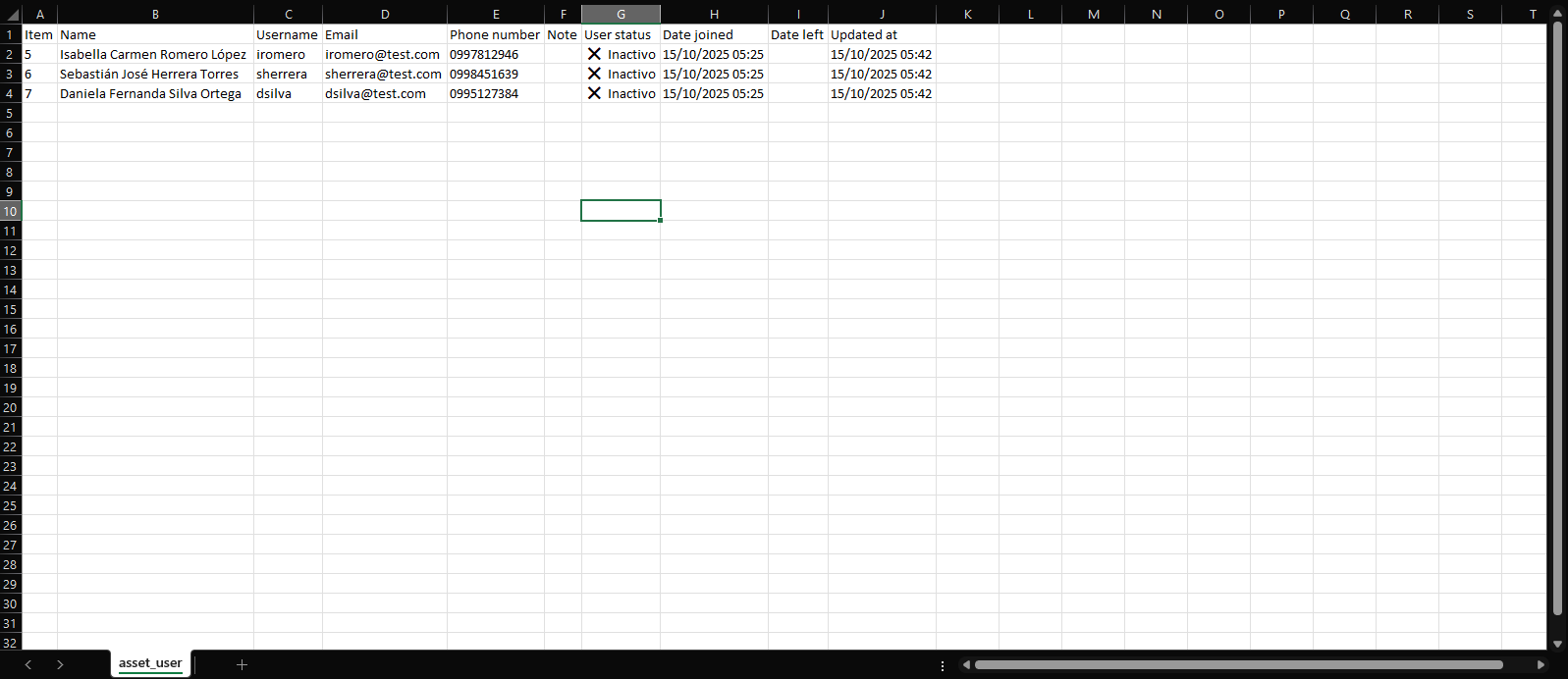Click the vertical scrollbar up arrow
The width and height of the screenshot is (1568, 679).
1557,14
